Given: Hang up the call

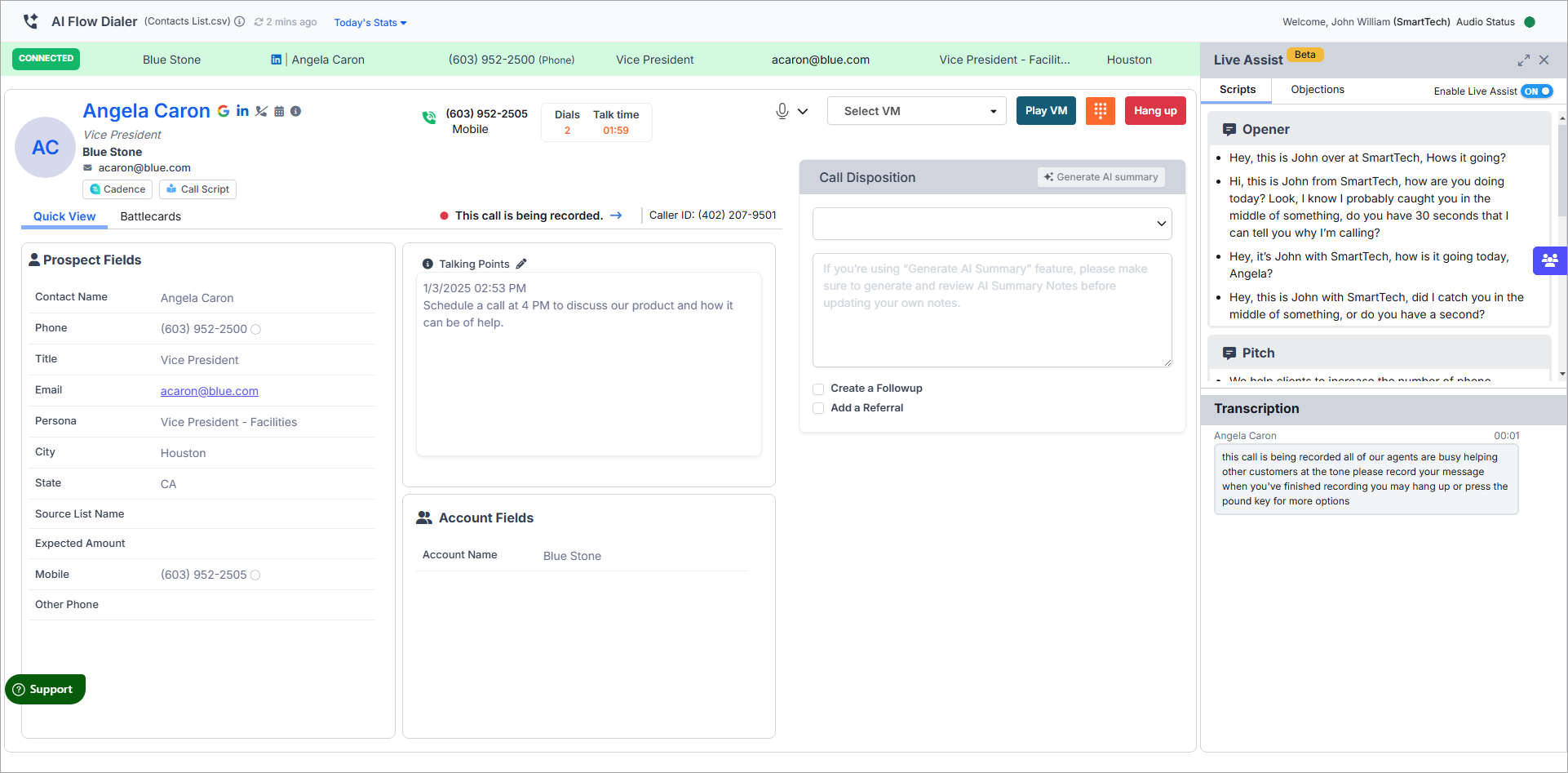Looking at the screenshot, I should (1155, 111).
